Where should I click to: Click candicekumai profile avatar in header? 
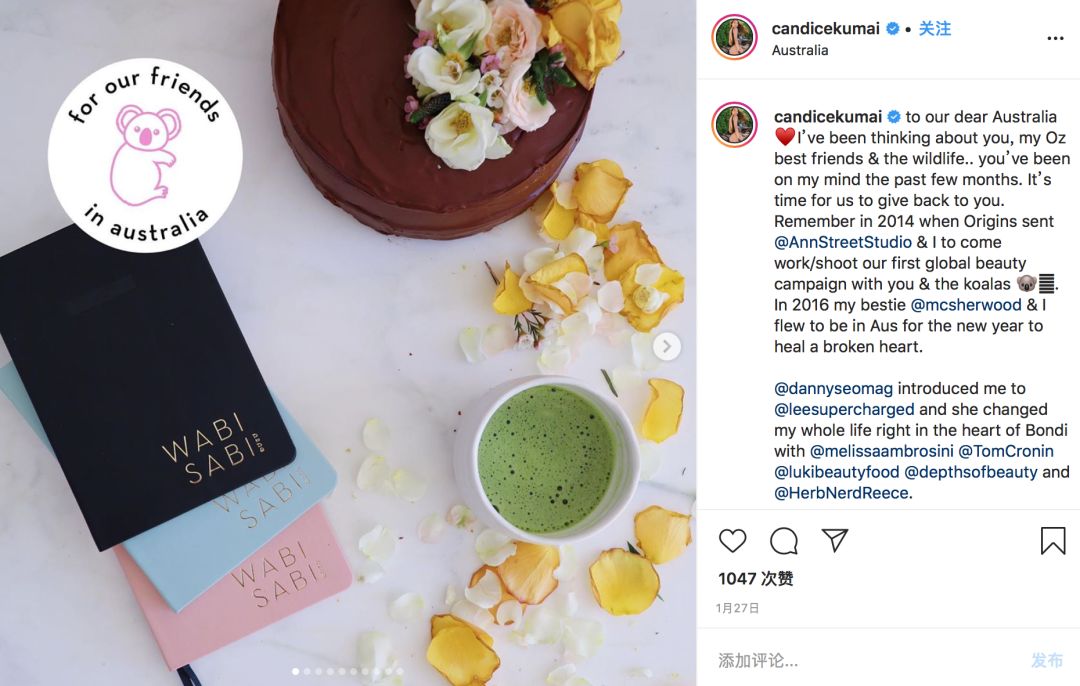734,37
